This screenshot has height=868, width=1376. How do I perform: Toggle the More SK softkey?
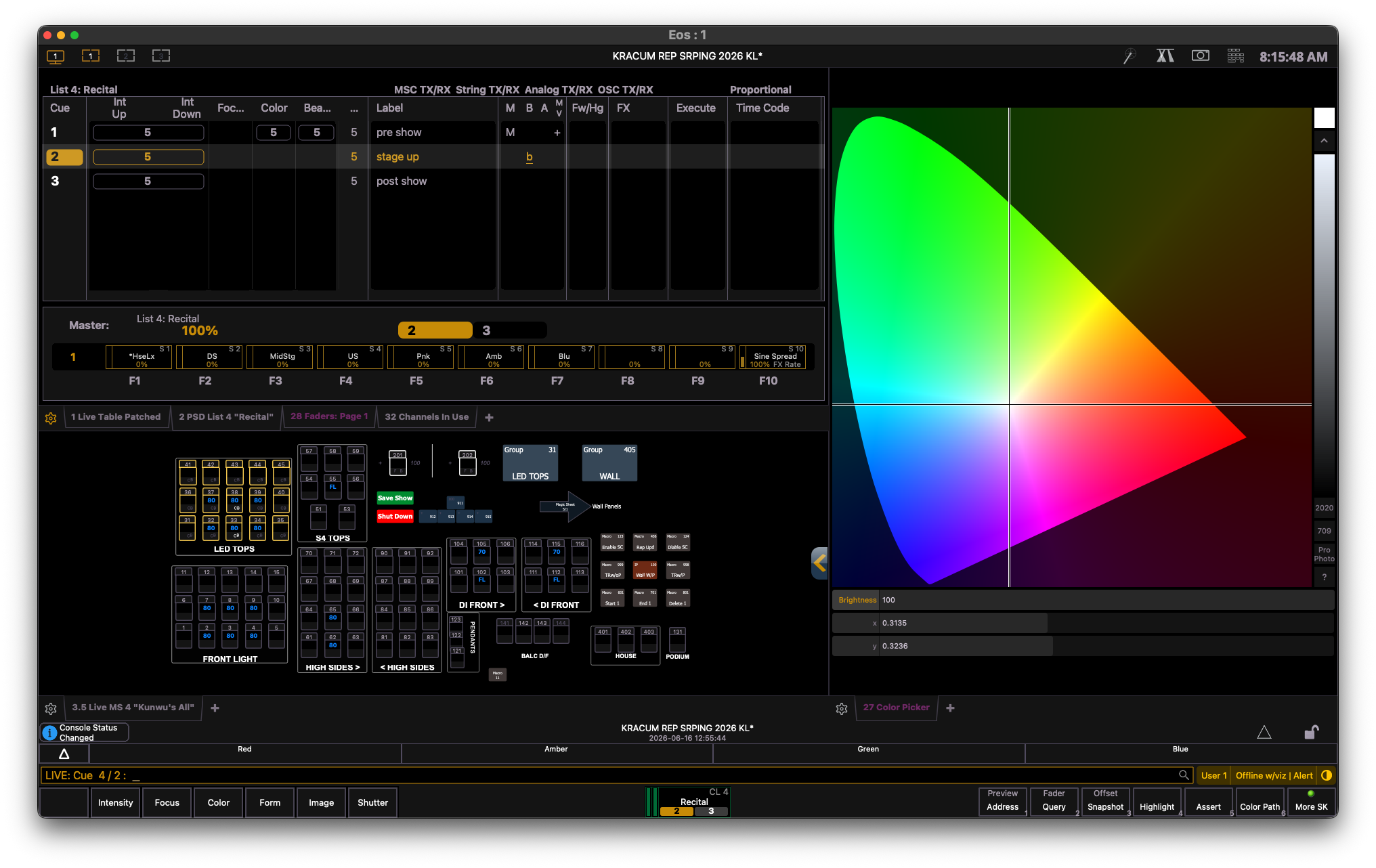pyautogui.click(x=1312, y=802)
